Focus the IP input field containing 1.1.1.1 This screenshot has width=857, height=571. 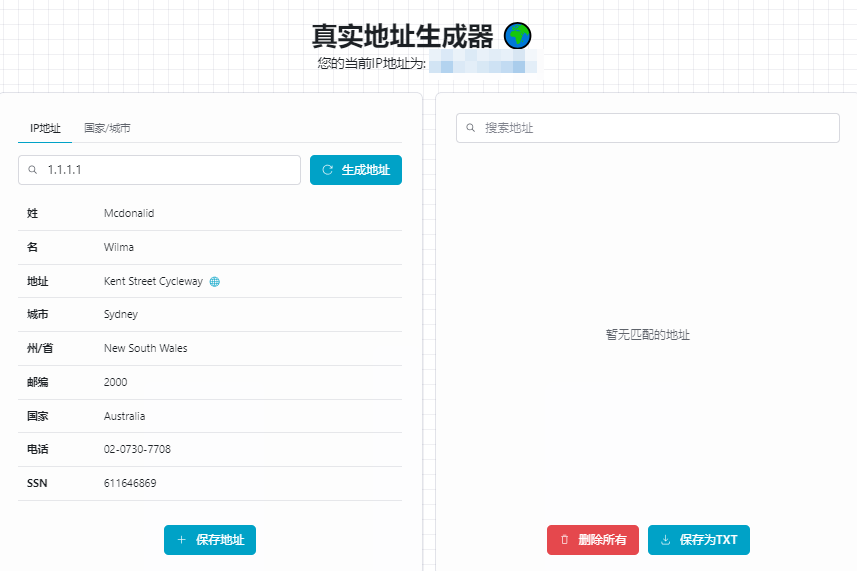tap(160, 170)
